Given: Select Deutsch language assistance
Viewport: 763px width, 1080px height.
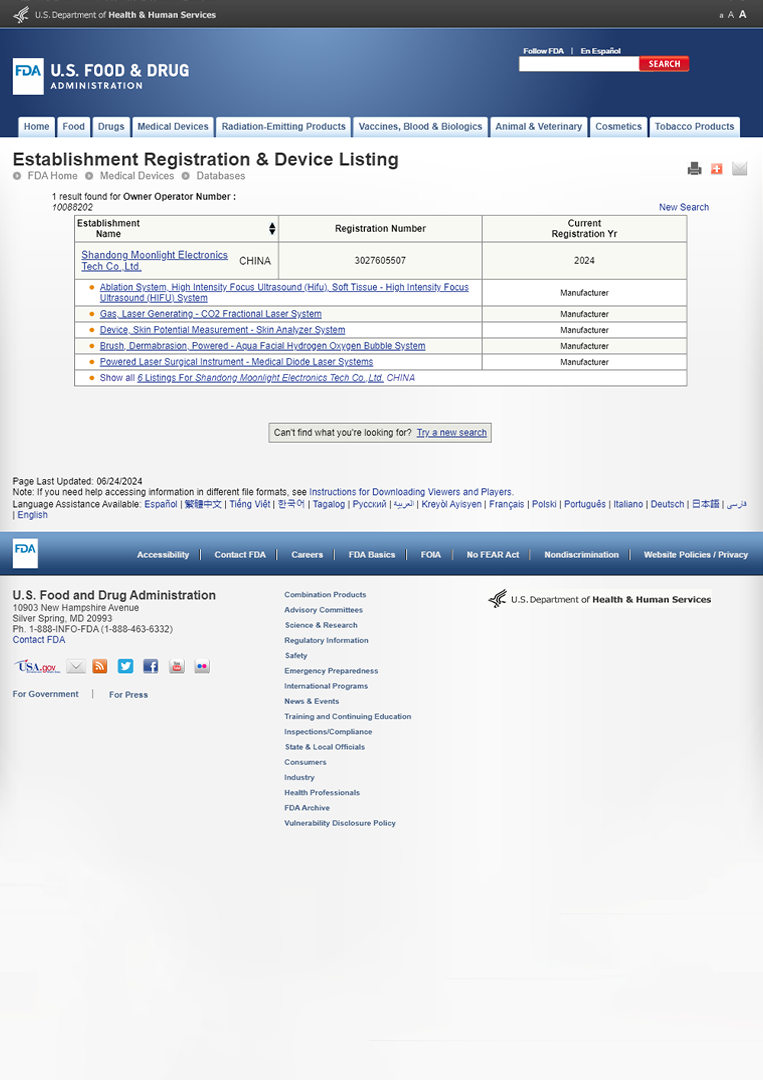Looking at the screenshot, I should coord(667,504).
